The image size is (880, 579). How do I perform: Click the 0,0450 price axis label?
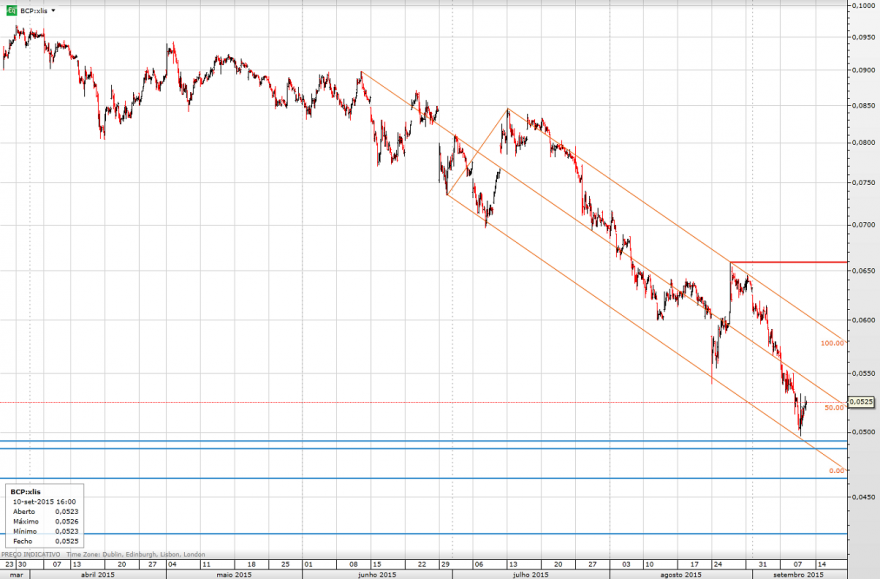[863, 497]
